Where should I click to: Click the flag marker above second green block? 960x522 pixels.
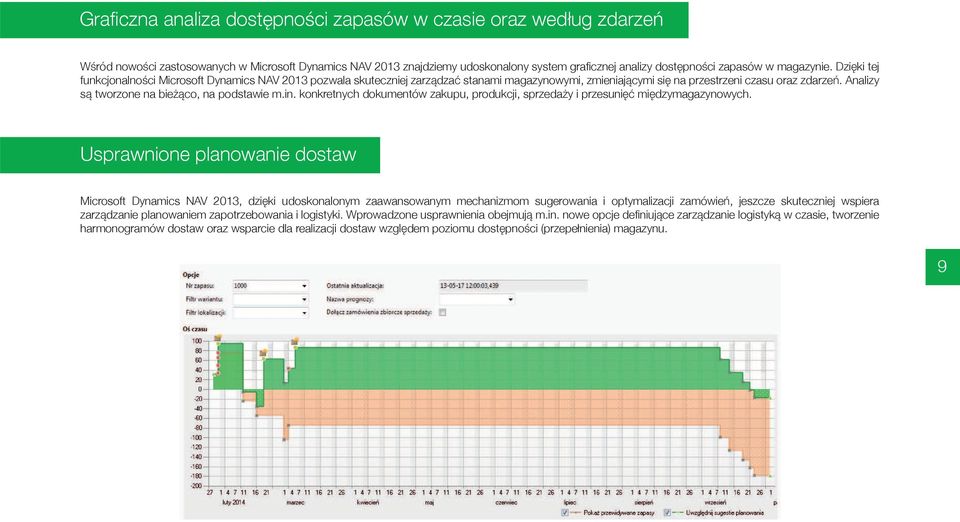[263, 353]
